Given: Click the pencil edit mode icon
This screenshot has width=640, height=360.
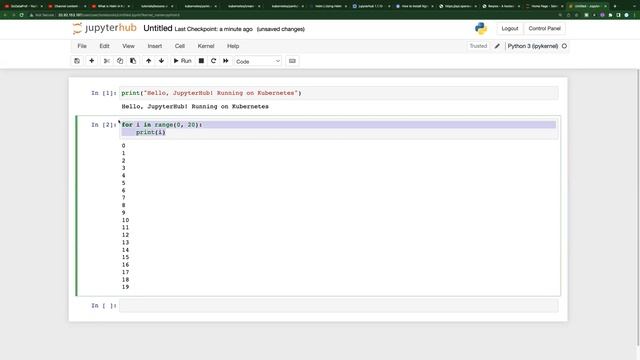Looking at the screenshot, I should click(497, 46).
